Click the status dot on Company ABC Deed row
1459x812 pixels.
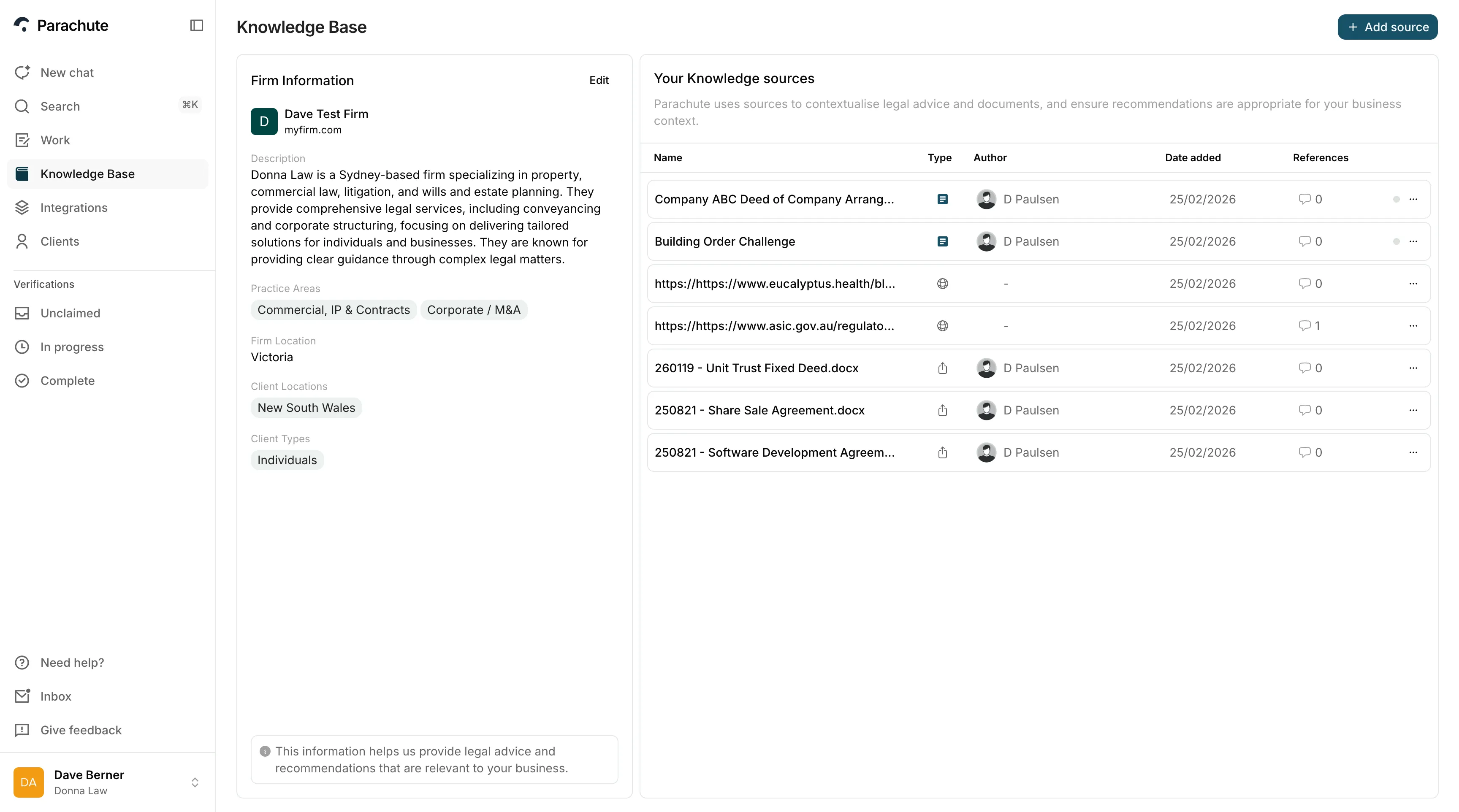tap(1397, 199)
